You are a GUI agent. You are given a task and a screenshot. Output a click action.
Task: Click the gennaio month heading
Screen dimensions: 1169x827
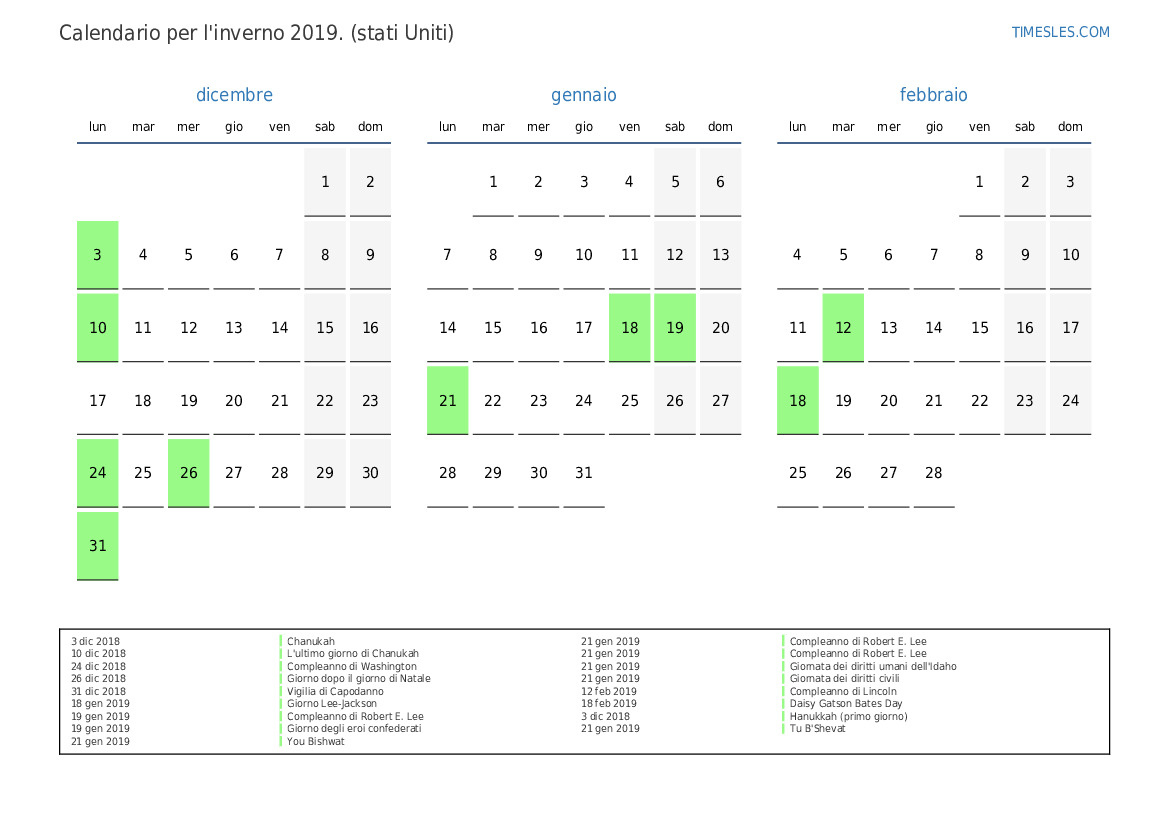point(584,95)
